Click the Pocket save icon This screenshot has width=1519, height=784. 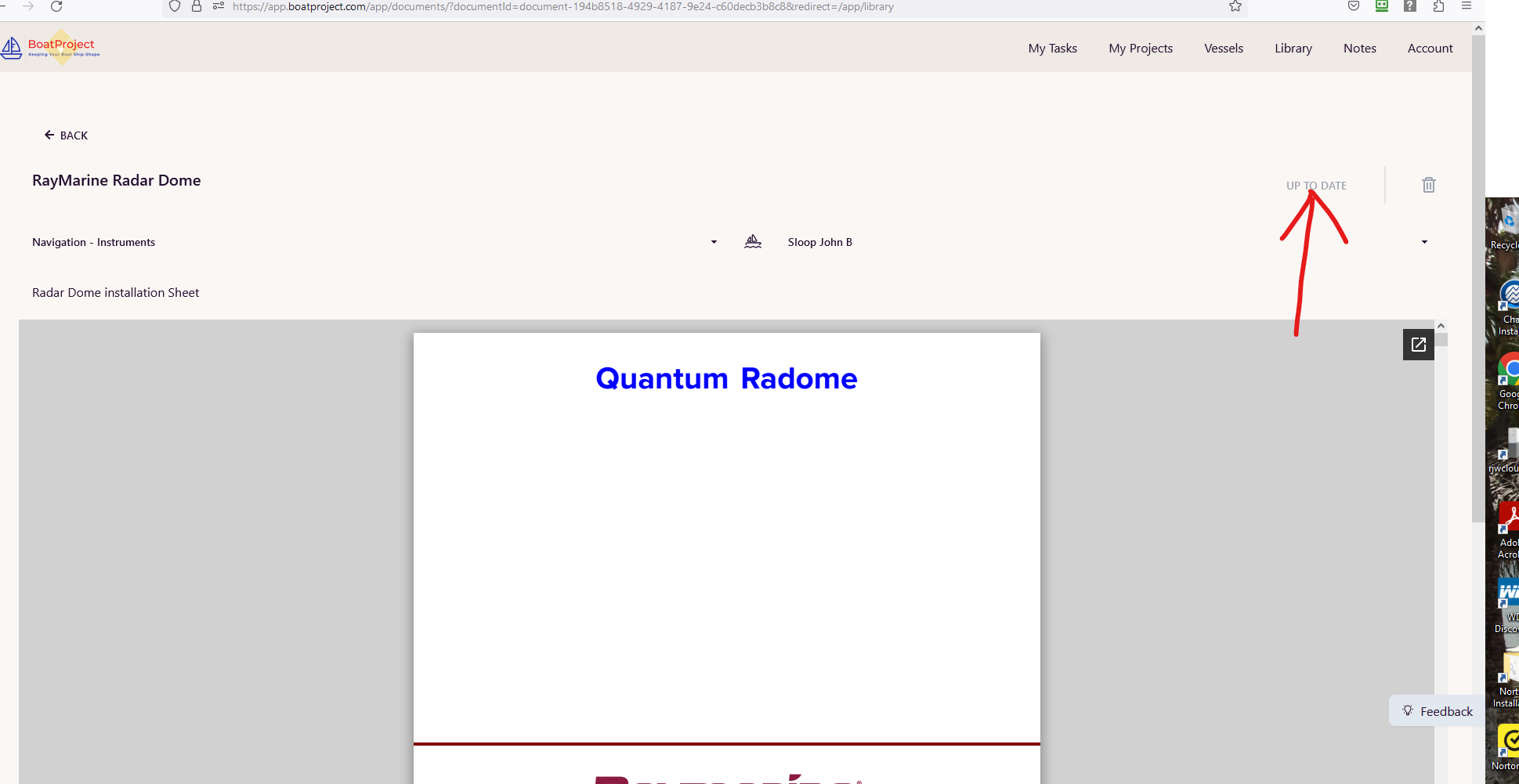(1354, 6)
